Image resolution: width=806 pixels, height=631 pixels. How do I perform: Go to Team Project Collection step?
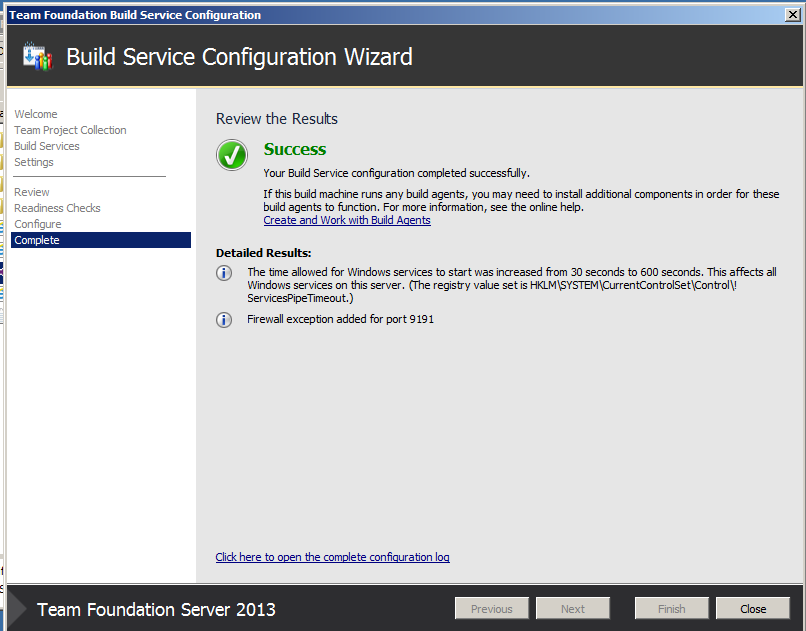[x=70, y=130]
